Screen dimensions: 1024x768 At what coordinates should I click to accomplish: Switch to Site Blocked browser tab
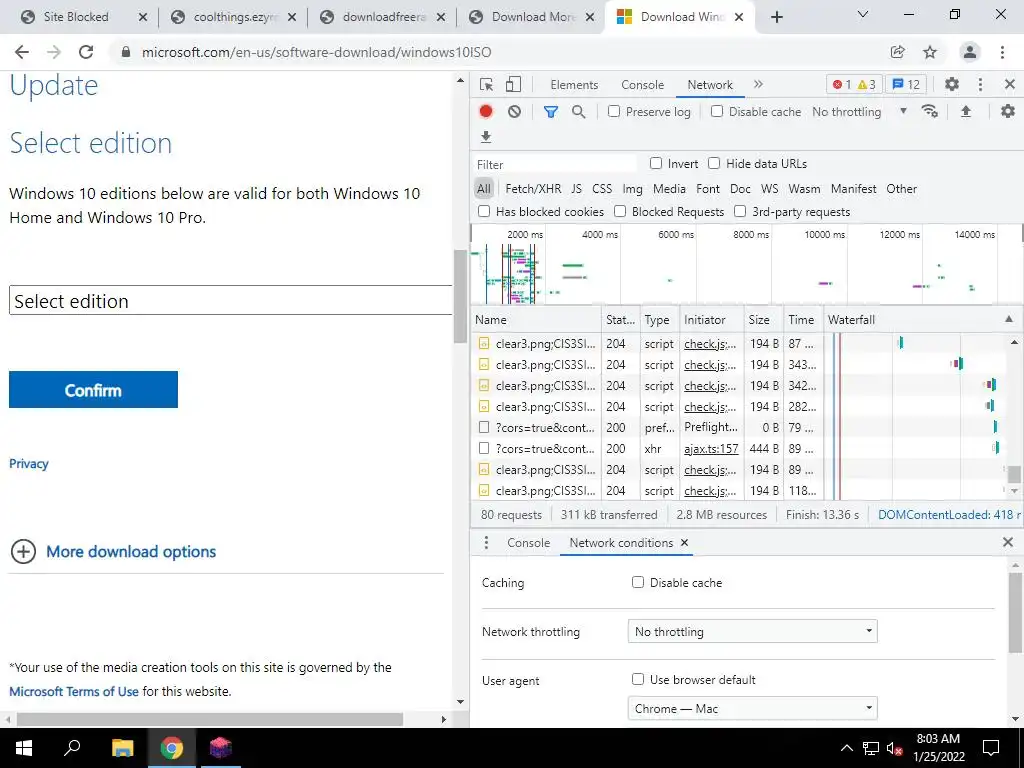click(x=76, y=17)
